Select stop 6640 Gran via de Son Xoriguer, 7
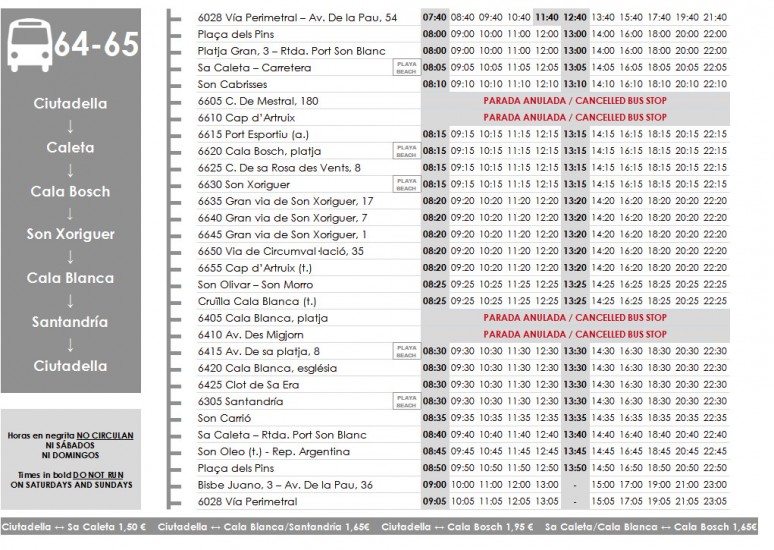This screenshot has width=774, height=550. pos(282,218)
